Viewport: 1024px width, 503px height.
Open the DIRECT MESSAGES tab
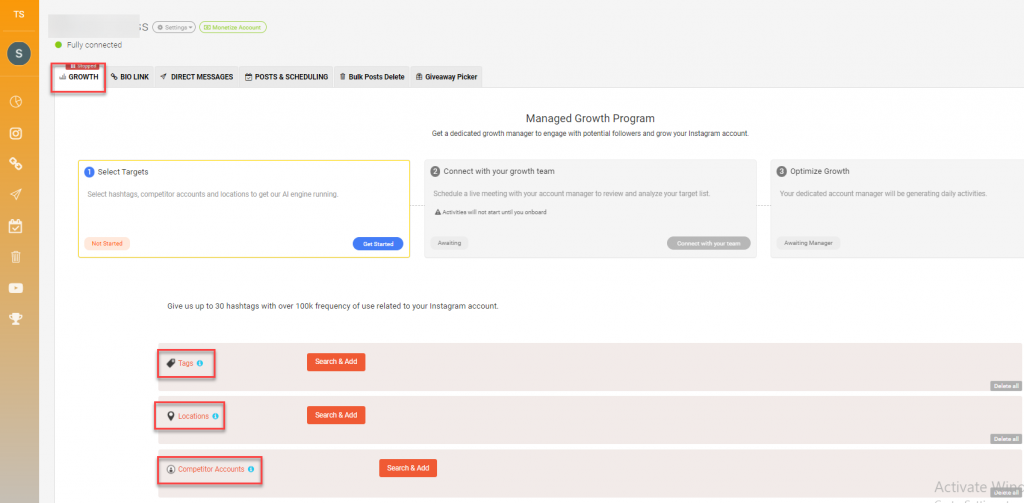coord(197,77)
